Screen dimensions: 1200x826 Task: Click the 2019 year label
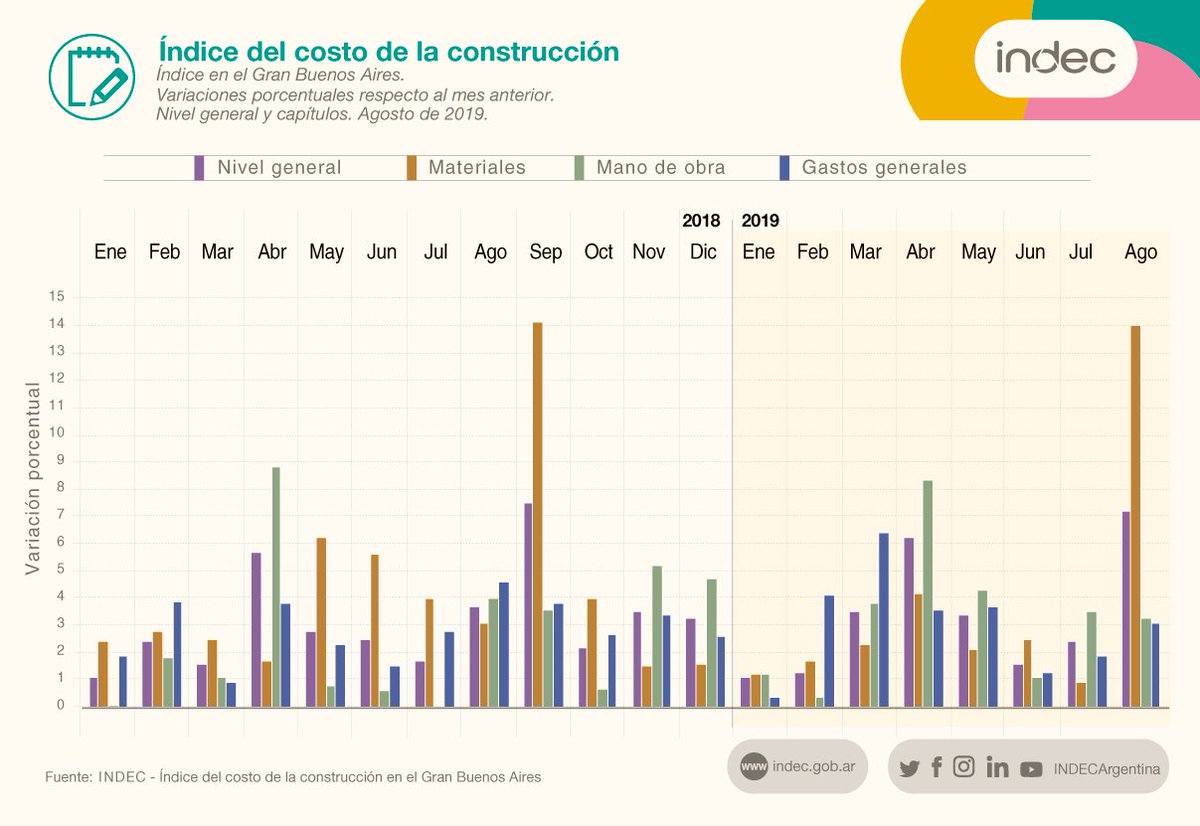(760, 221)
